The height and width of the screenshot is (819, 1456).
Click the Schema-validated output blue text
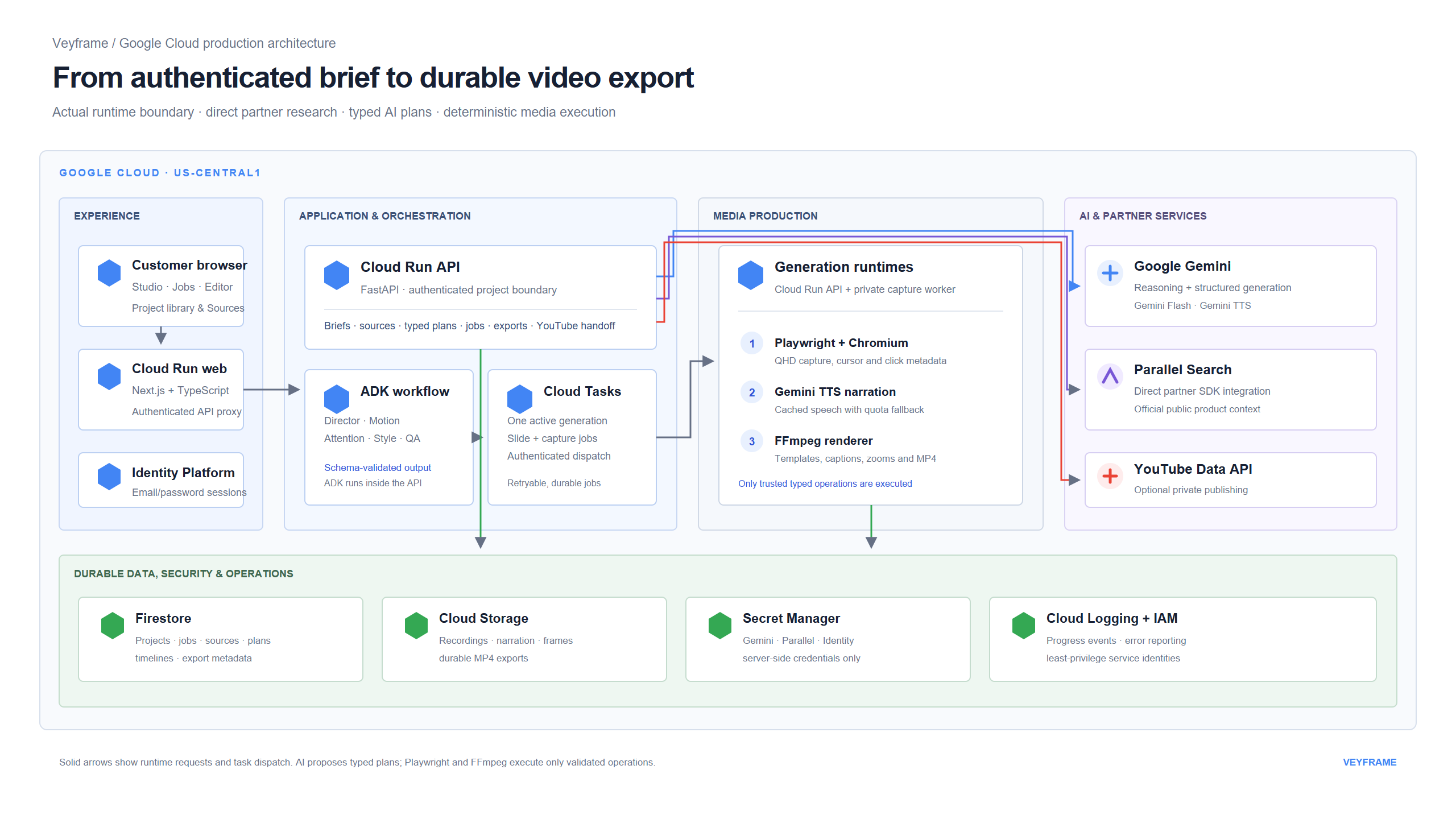click(x=378, y=468)
